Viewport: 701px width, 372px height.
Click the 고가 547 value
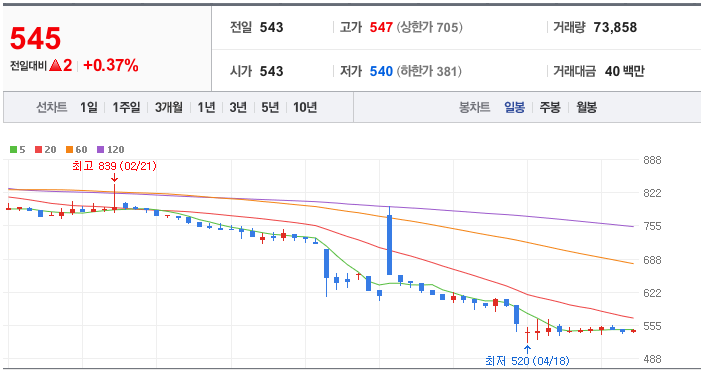381,27
